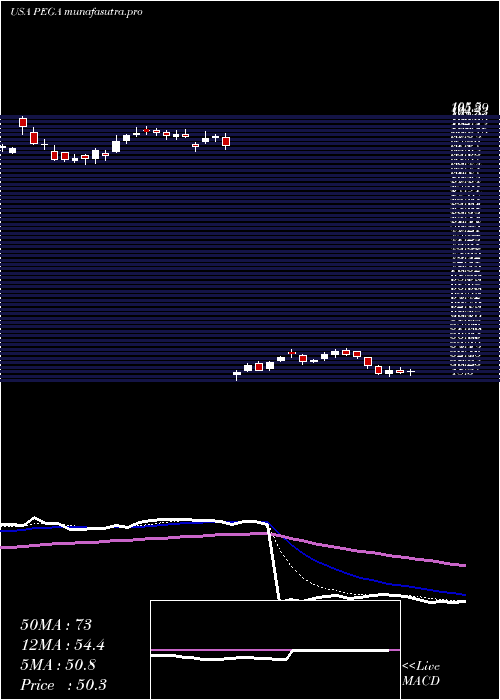Open the MACD inset chart panel
Image resolution: width=500 pixels, height=700 pixels.
[x=275, y=650]
